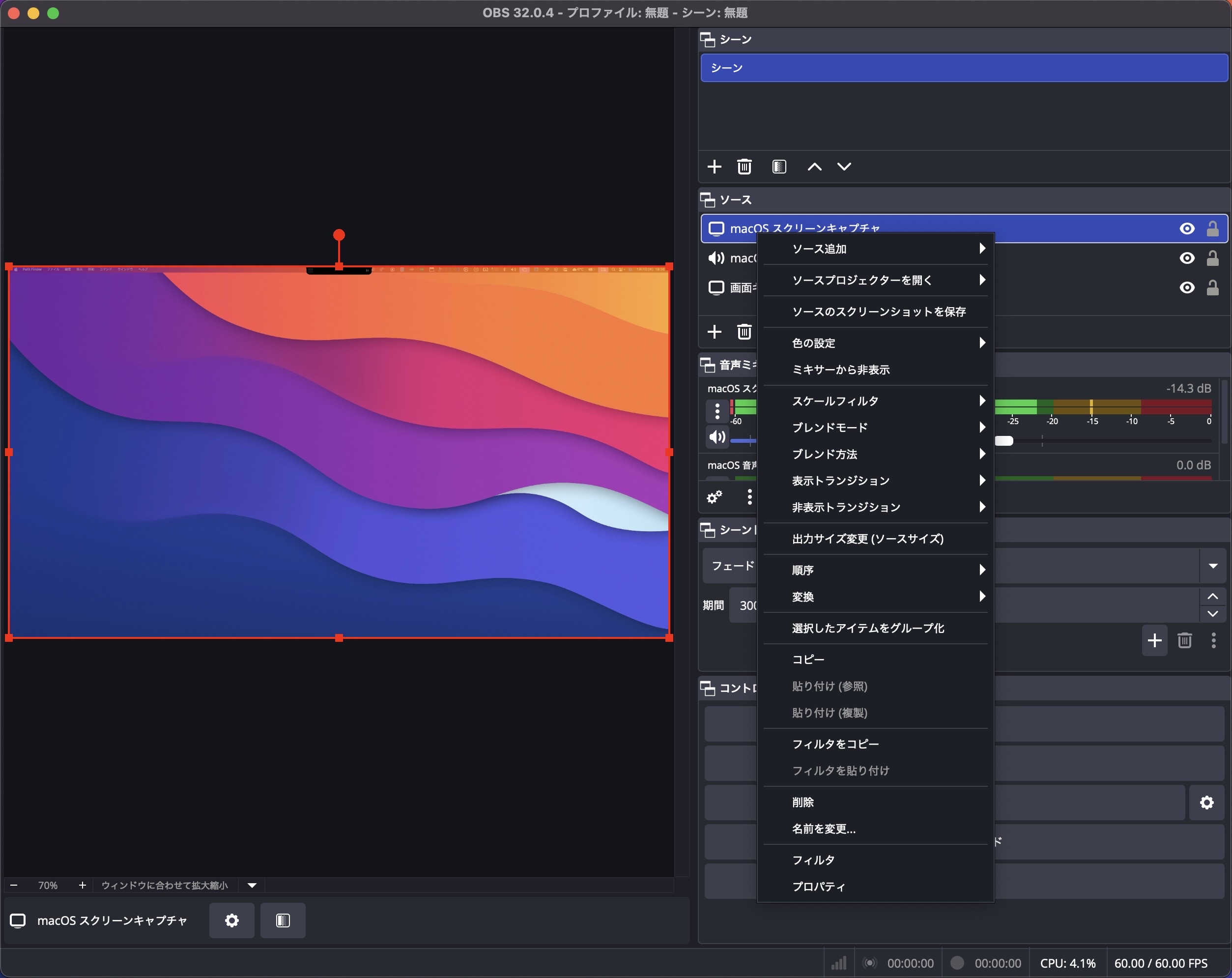Increase transition duration with up stepper
1232x978 pixels.
[x=1212, y=597]
